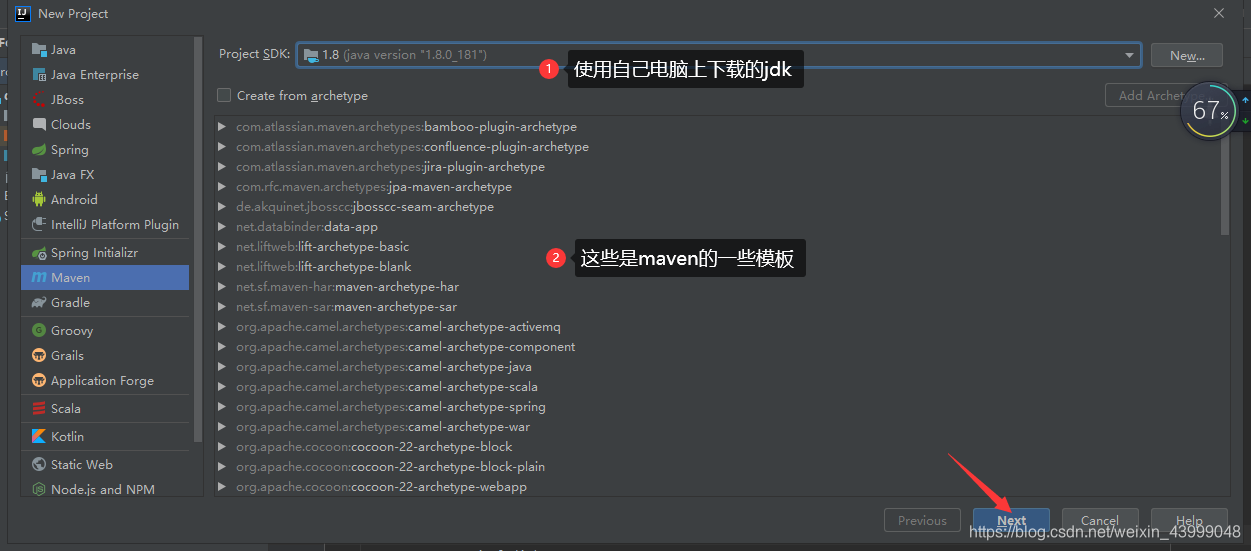Click the project type list scrollbar
The height and width of the screenshot is (551, 1251).
click(x=197, y=240)
